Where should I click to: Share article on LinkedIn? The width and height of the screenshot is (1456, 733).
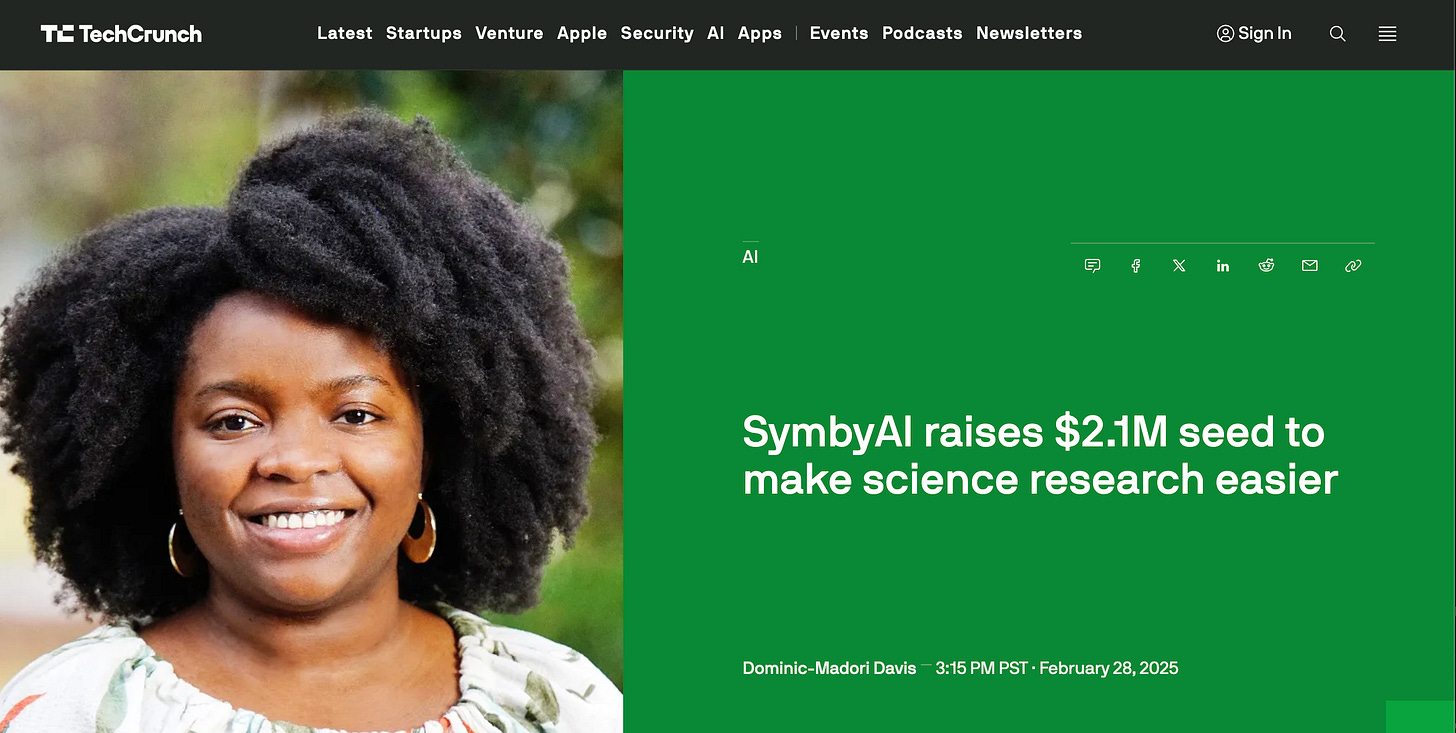(x=1223, y=266)
